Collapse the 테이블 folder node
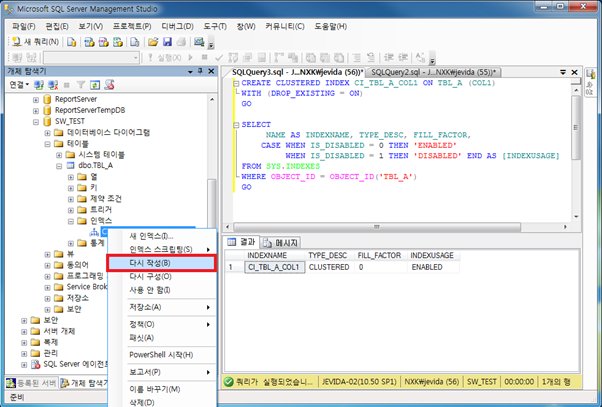602x407 pixels. pos(47,144)
